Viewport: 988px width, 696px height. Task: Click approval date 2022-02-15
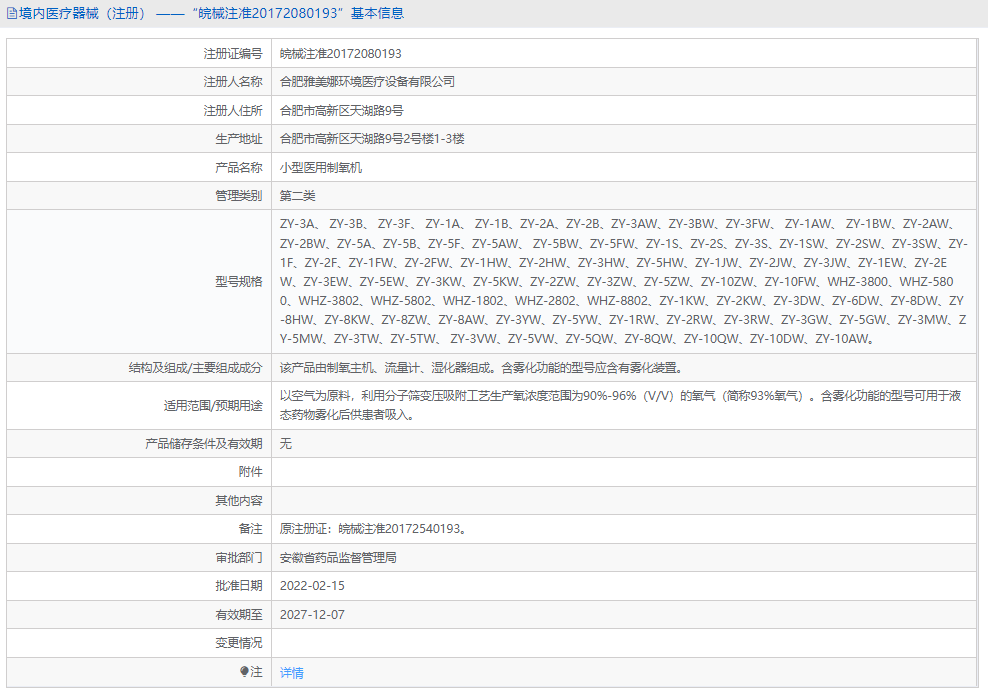312,586
